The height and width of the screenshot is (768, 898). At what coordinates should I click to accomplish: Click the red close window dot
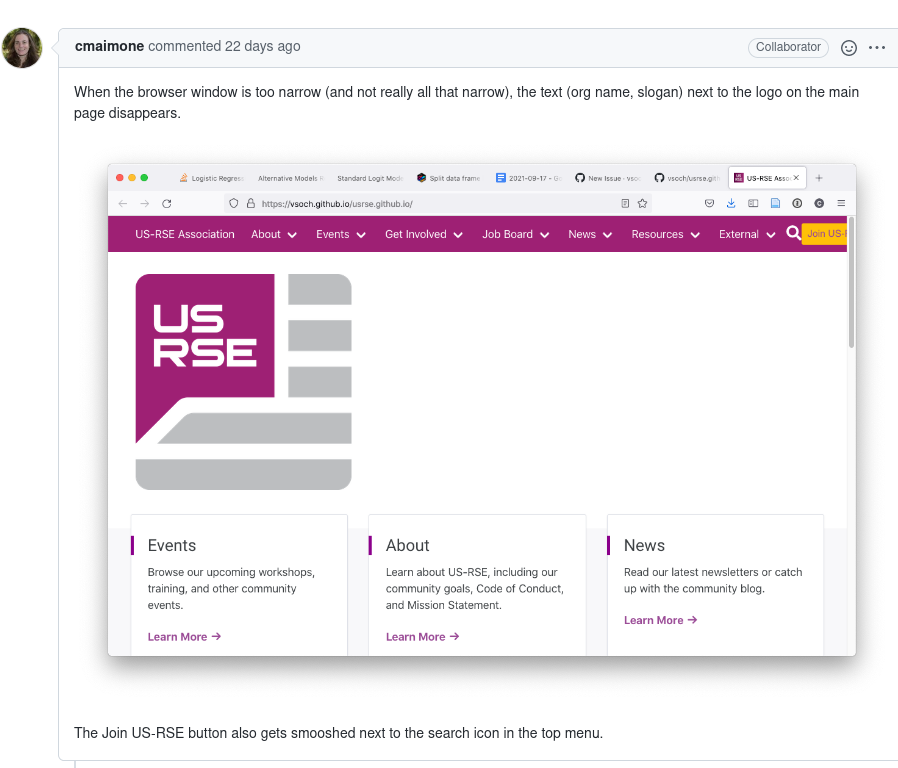click(120, 178)
